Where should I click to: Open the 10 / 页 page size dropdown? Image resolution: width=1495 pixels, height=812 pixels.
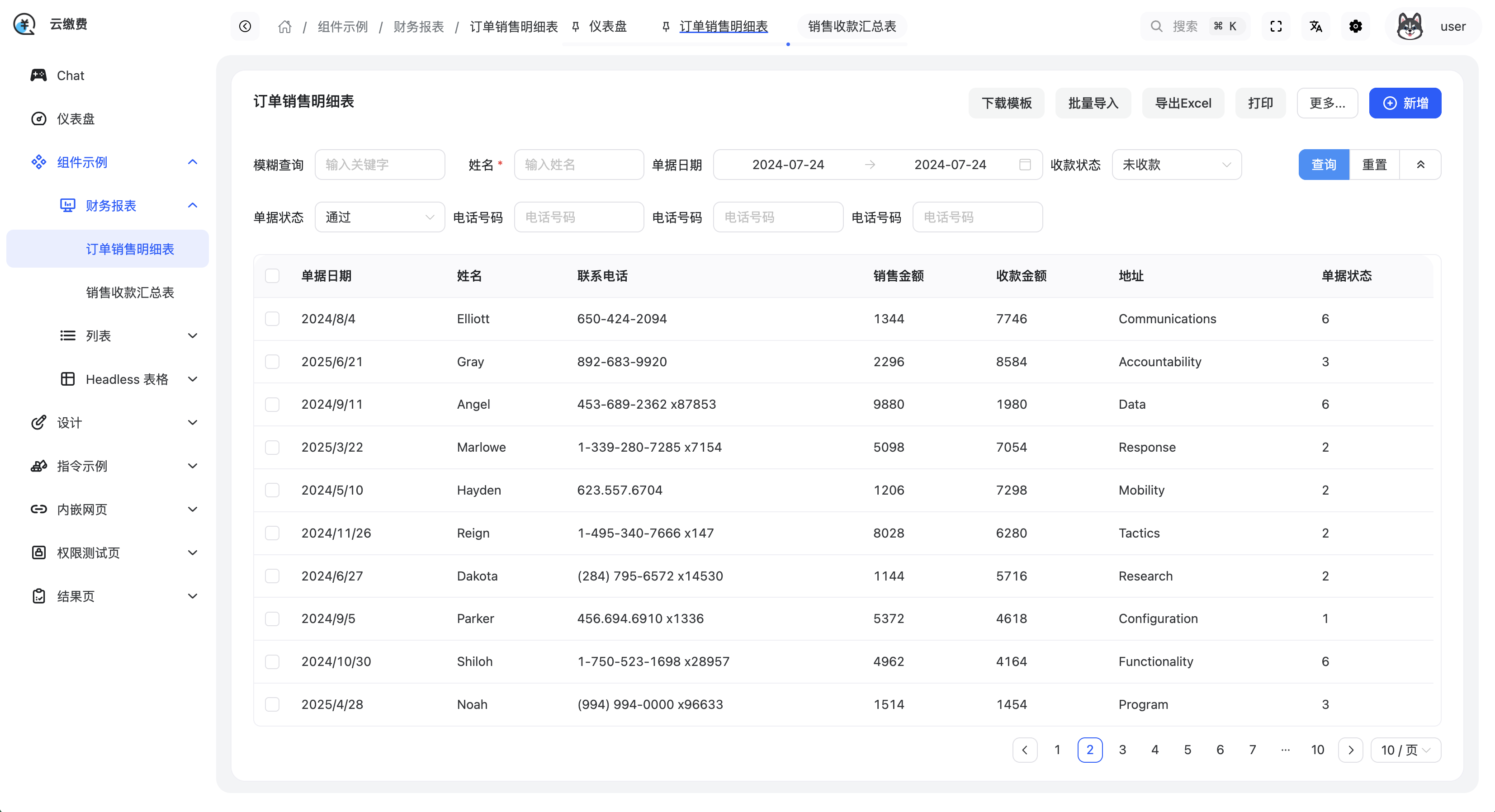coord(1405,750)
